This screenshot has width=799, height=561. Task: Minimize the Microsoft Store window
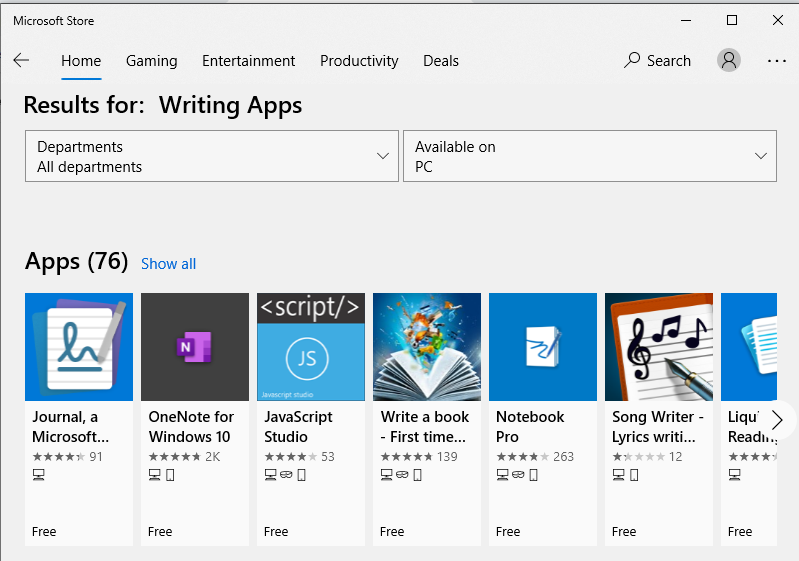pos(686,20)
